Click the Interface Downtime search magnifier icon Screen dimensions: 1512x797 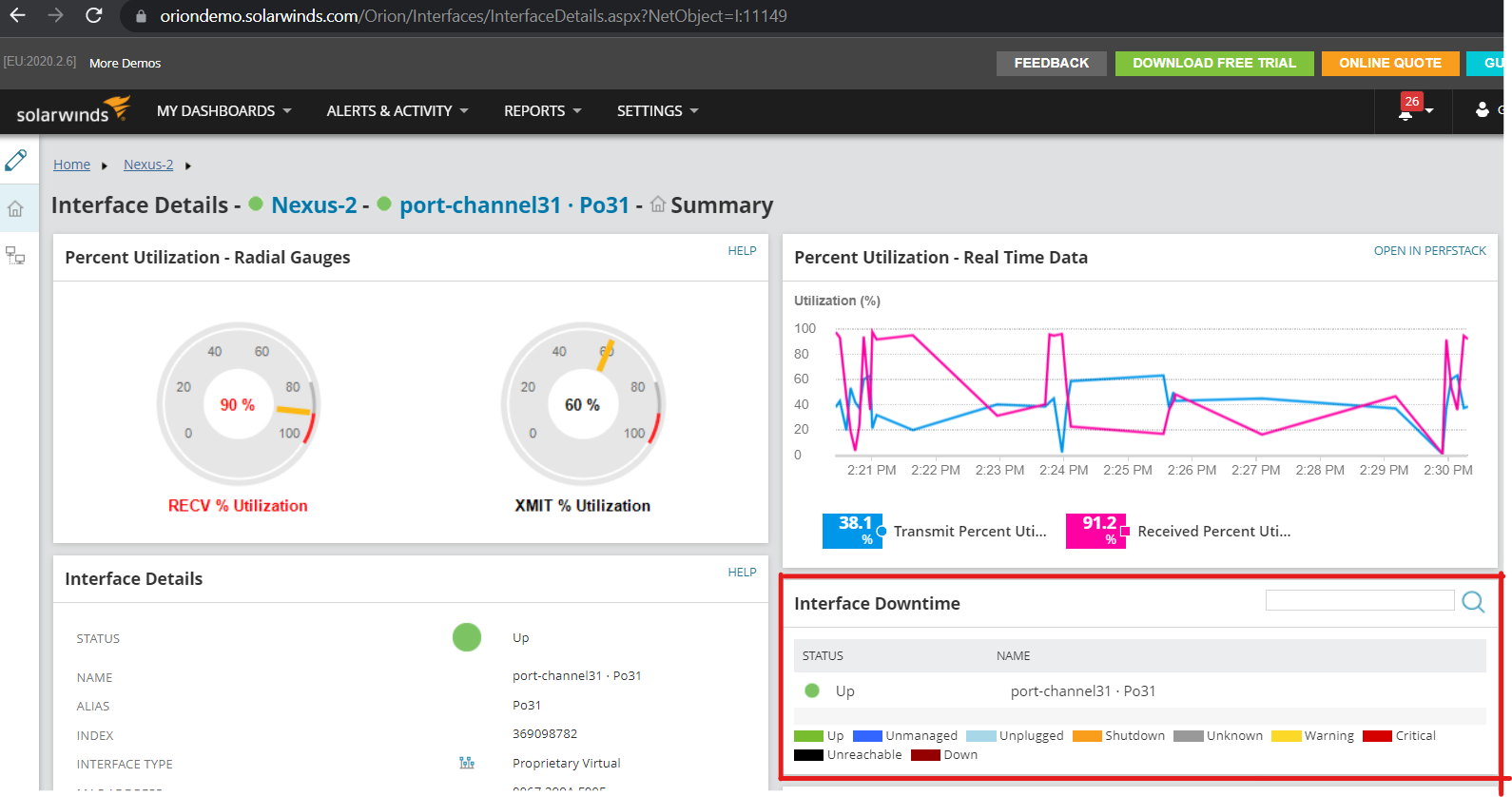(1473, 601)
